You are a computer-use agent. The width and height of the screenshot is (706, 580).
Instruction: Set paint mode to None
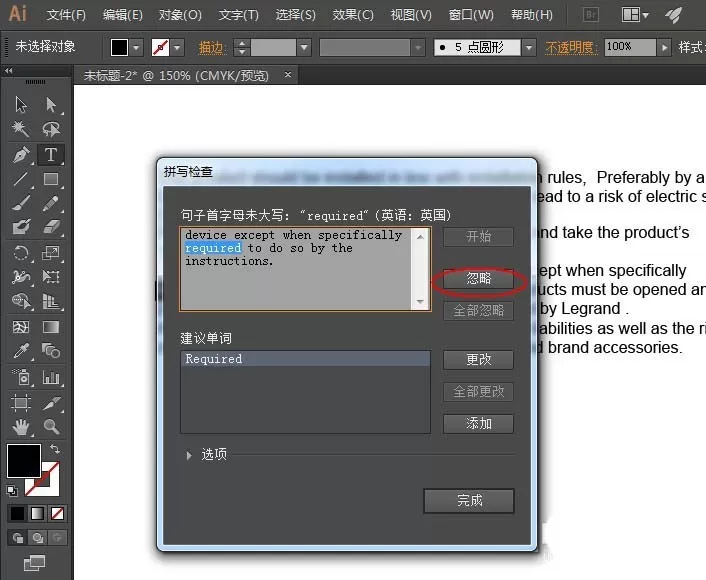[x=57, y=513]
